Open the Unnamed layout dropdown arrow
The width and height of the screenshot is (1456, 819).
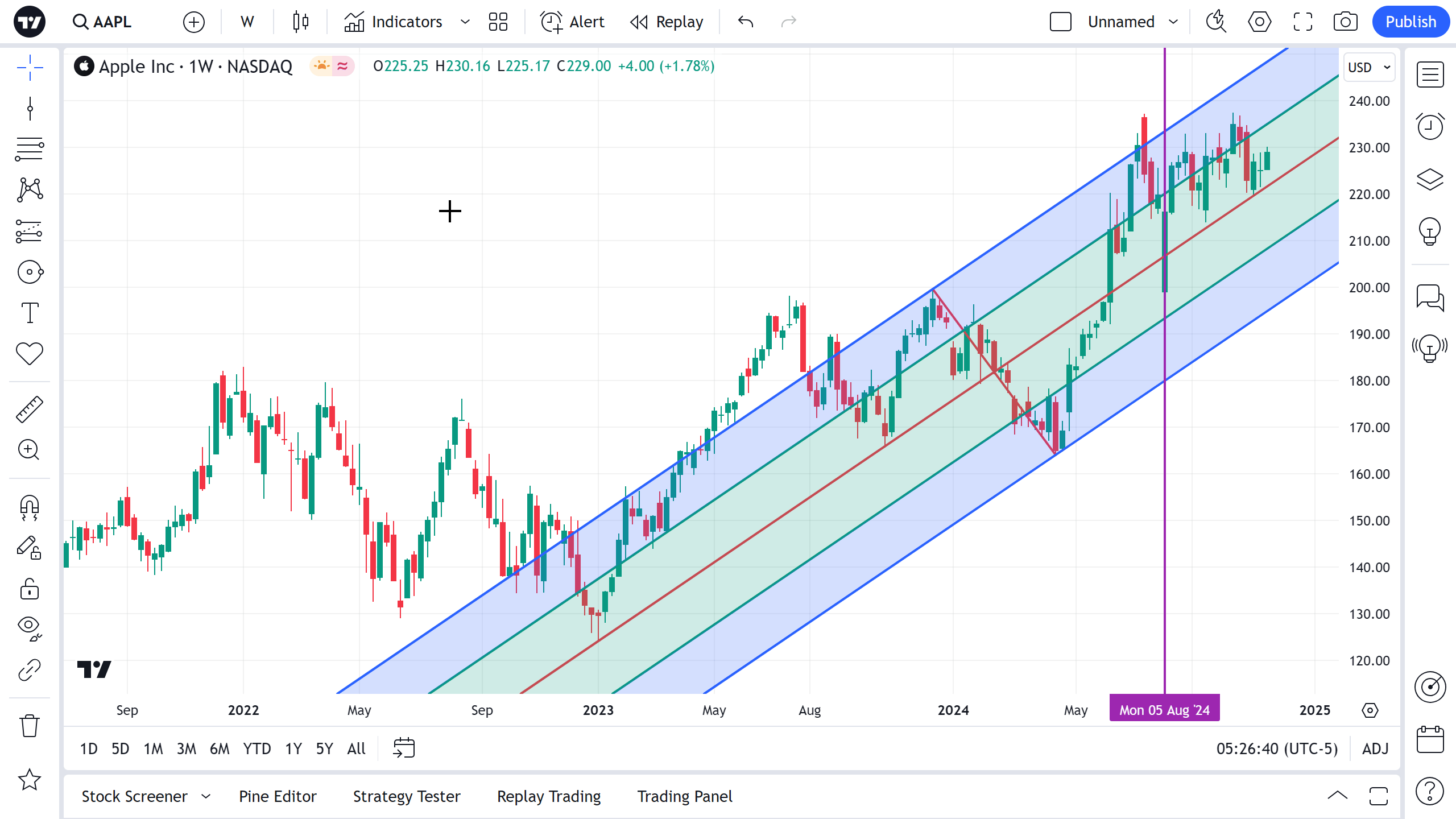pyautogui.click(x=1173, y=22)
